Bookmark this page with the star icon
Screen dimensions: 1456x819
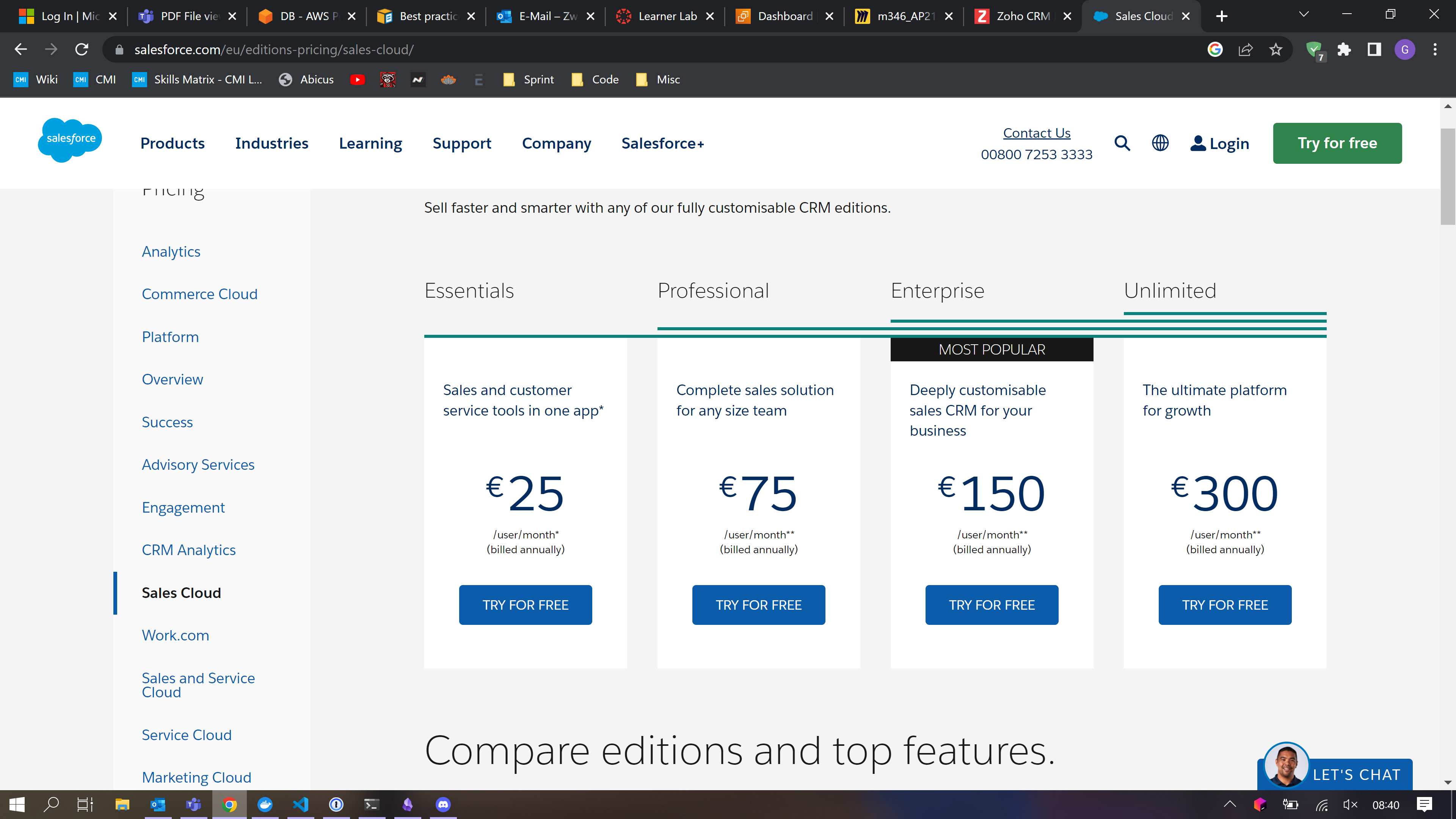(1275, 50)
